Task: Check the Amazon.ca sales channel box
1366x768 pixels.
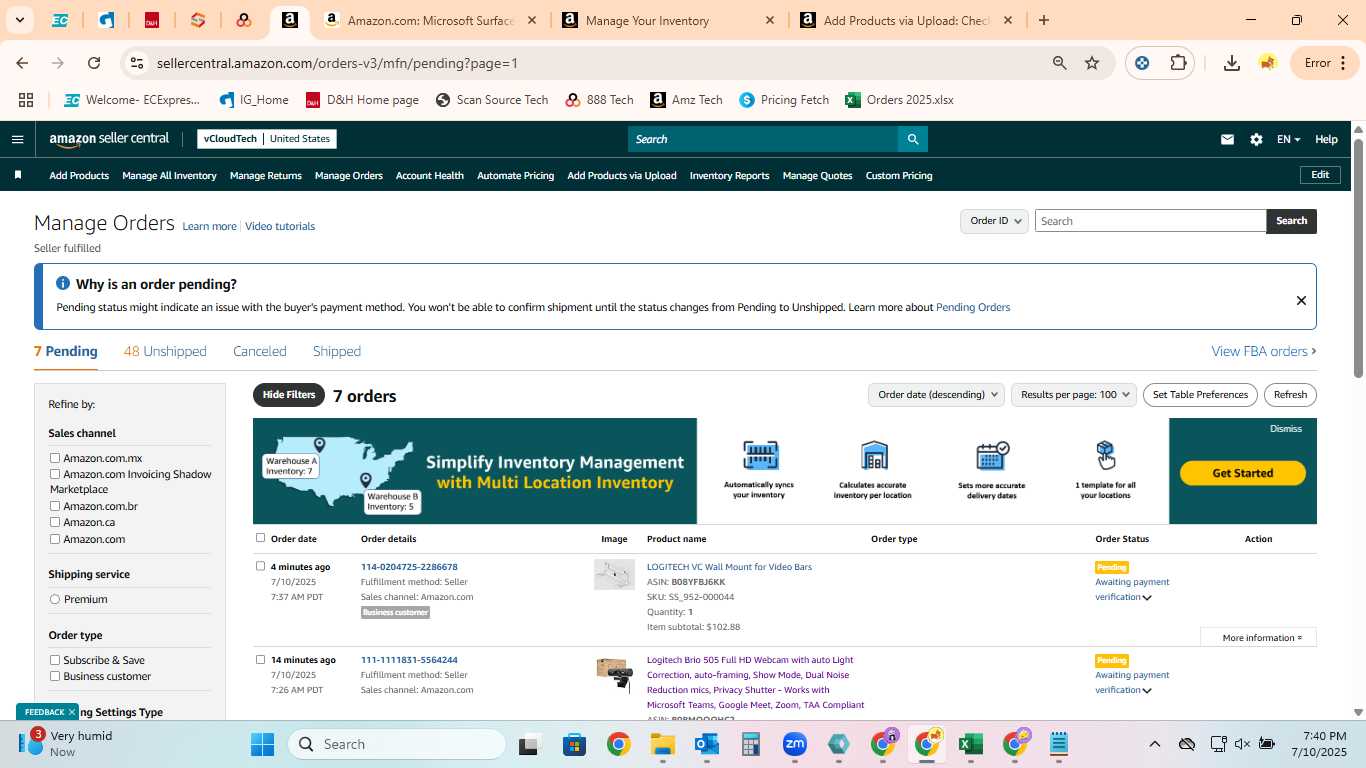Action: [x=55, y=522]
